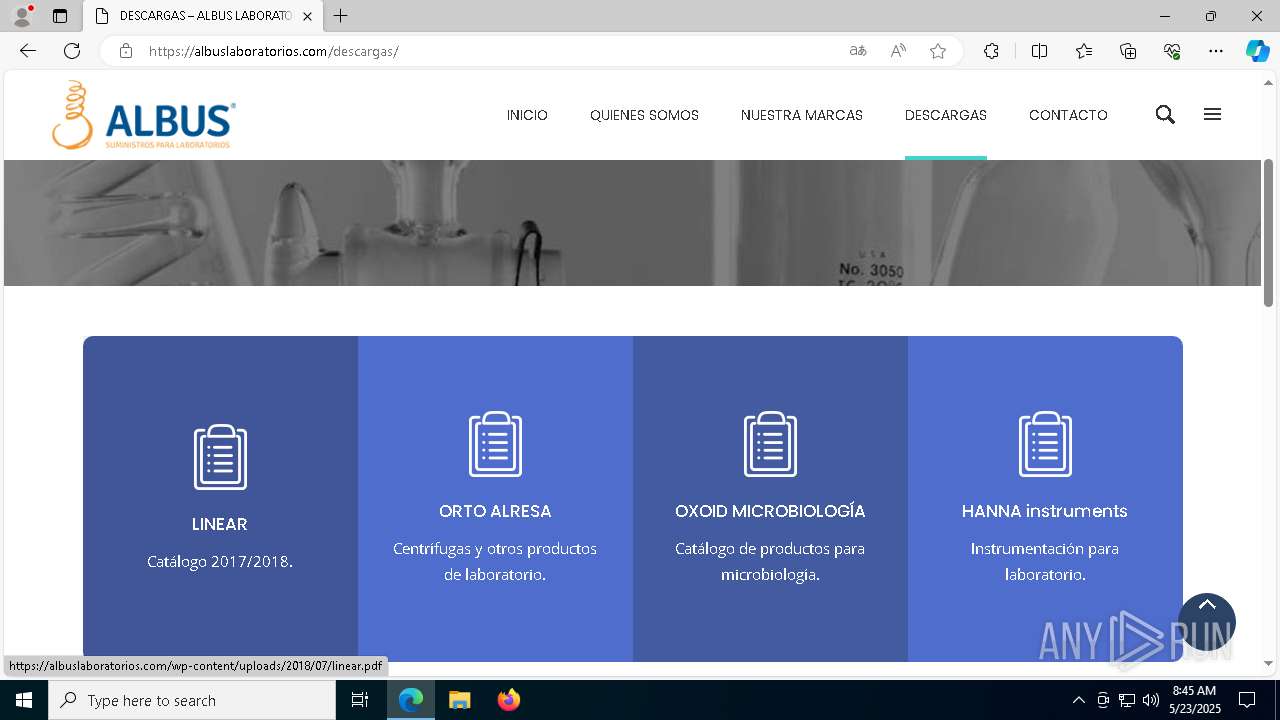The width and height of the screenshot is (1280, 720).
Task: Click the LINEAR heading link
Action: 220,524
